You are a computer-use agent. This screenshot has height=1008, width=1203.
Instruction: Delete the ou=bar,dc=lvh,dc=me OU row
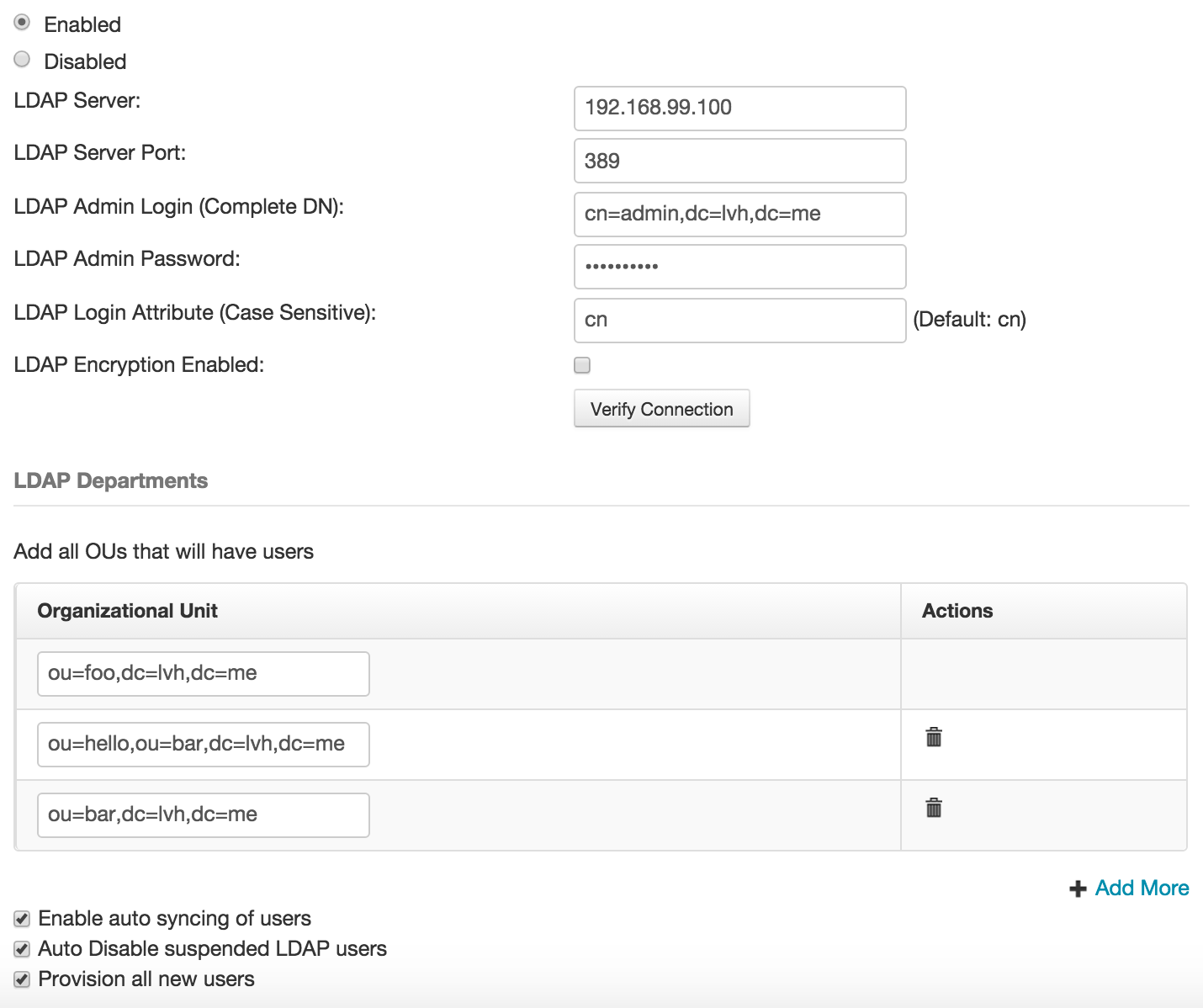tap(933, 807)
